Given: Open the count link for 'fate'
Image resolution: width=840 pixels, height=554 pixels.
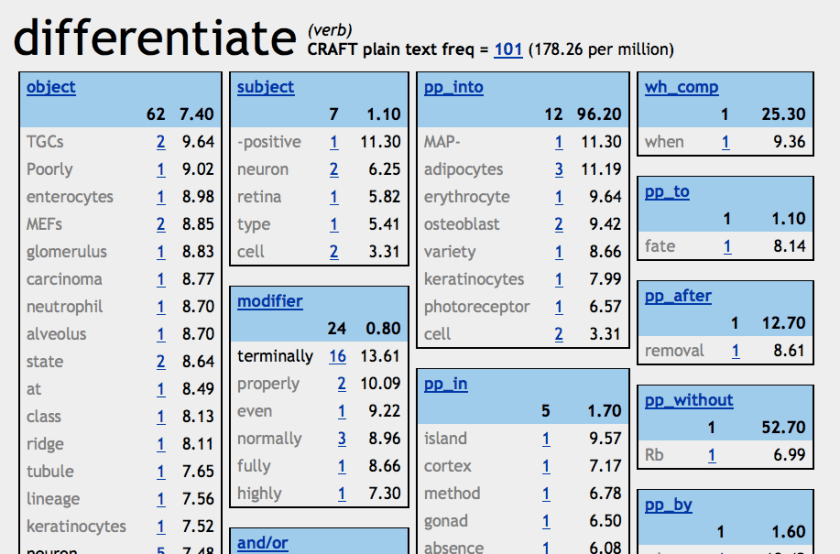Looking at the screenshot, I should (x=726, y=246).
